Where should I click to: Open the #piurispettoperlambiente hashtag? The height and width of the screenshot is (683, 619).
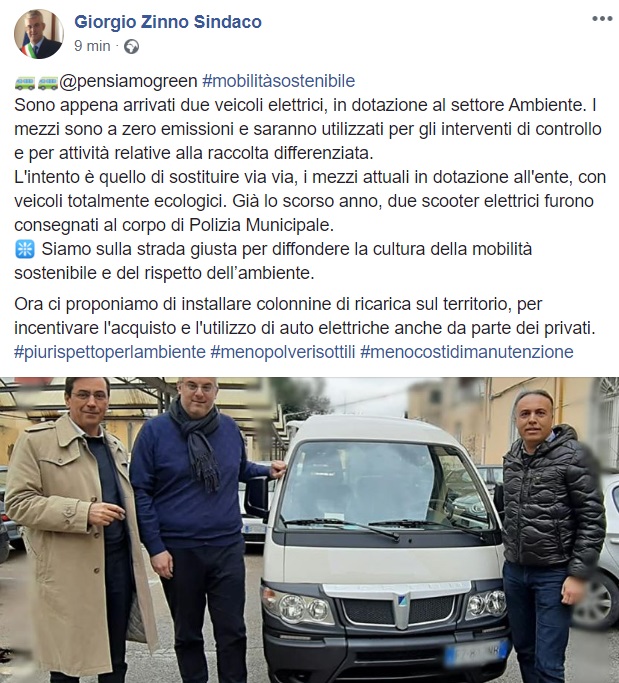(110, 352)
